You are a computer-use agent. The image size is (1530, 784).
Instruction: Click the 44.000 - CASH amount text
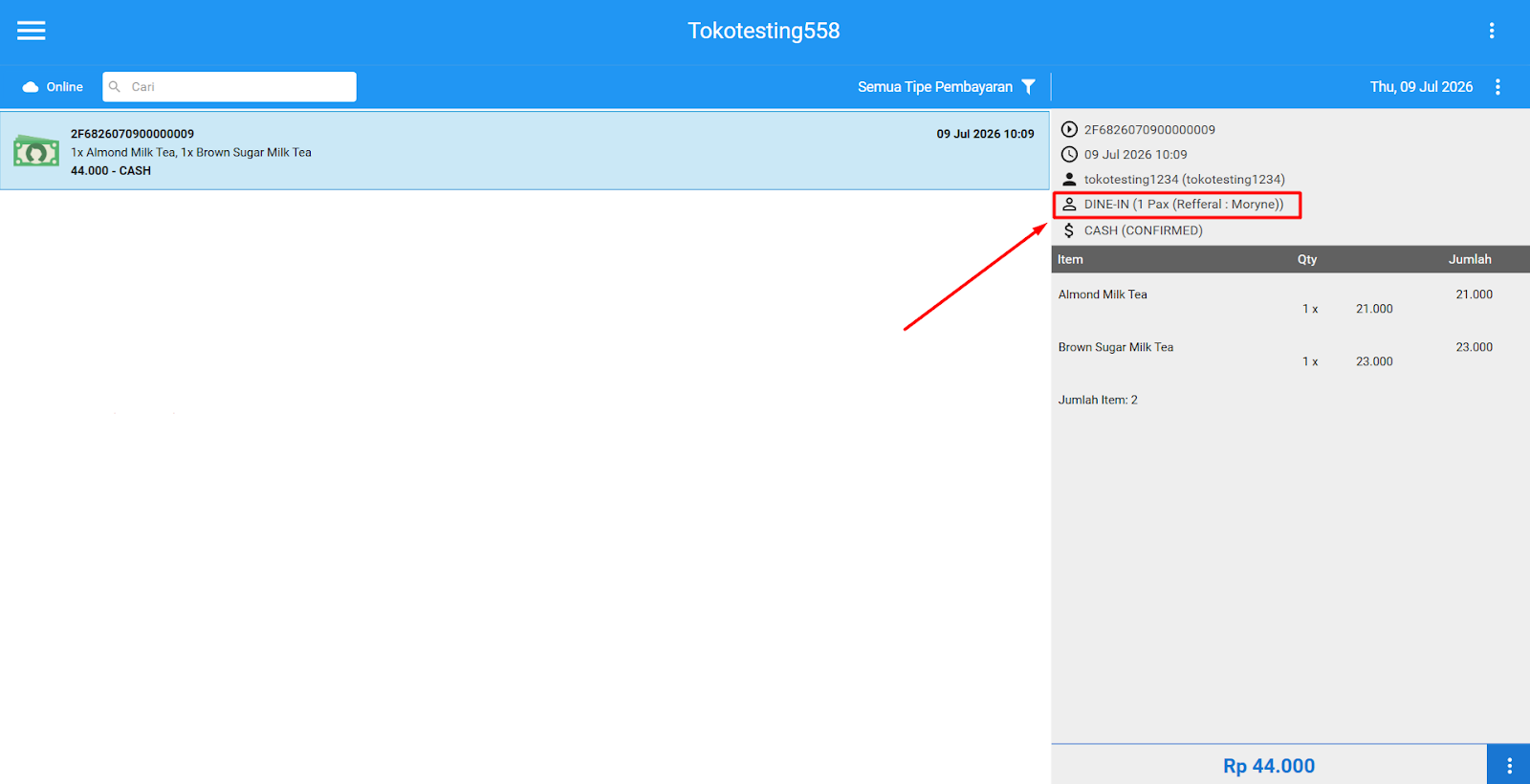click(111, 170)
